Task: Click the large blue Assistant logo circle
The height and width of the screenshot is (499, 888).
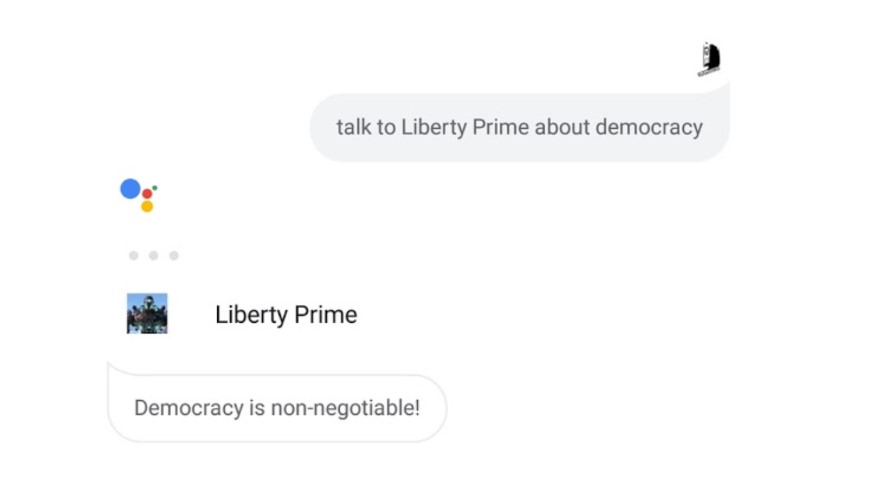Action: coord(130,189)
